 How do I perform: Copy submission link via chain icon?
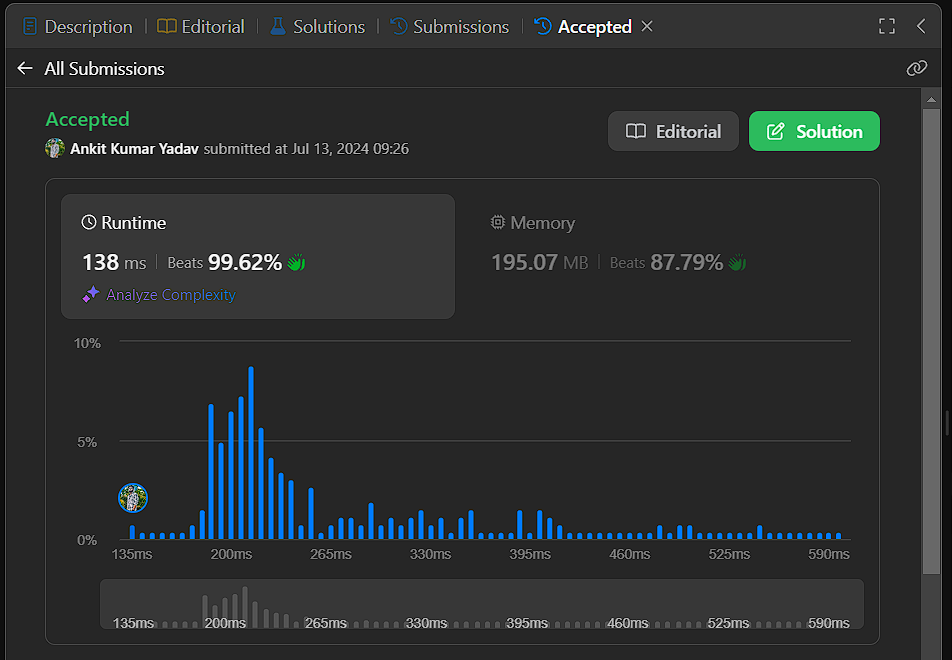point(916,68)
